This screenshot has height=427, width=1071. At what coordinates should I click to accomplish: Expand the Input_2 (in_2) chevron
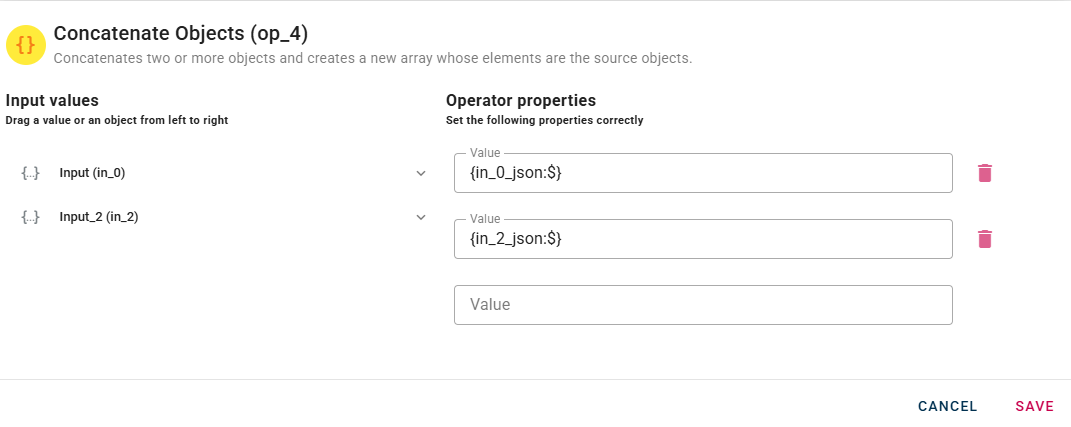coord(421,217)
